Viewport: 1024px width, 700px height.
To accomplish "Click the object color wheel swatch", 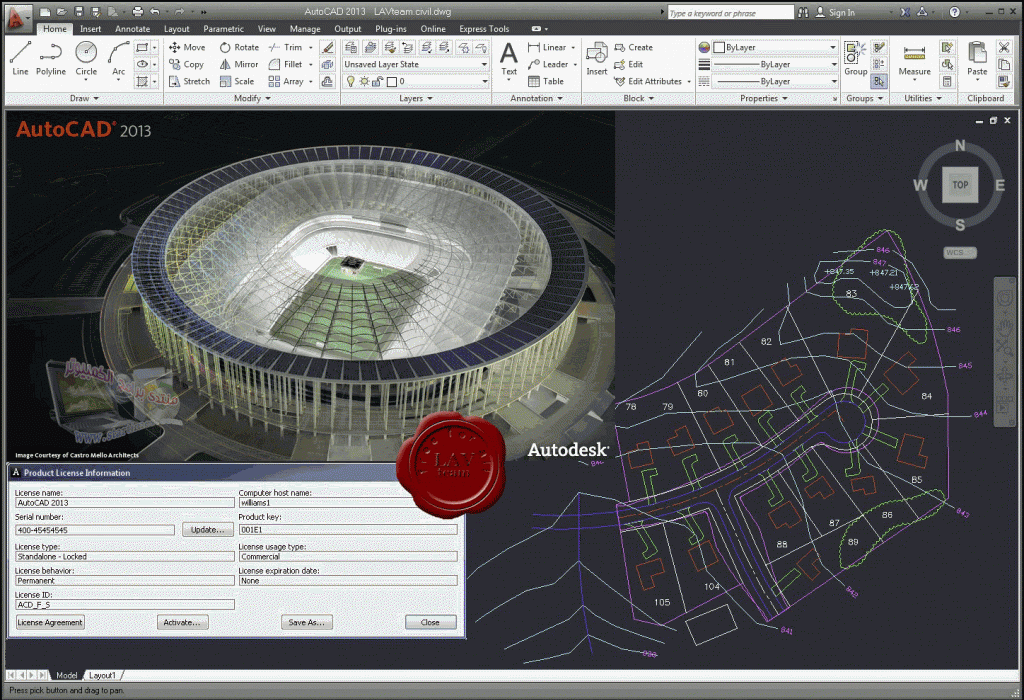I will (704, 47).
